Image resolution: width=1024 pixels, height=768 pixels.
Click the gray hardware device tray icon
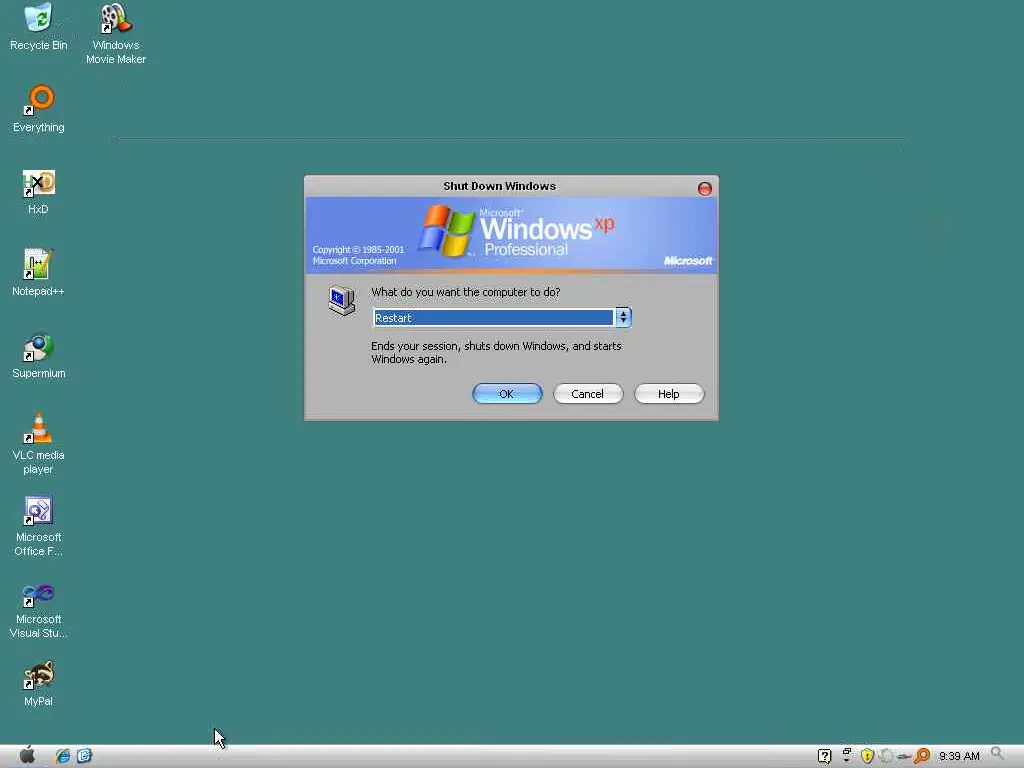pyautogui.click(x=904, y=757)
